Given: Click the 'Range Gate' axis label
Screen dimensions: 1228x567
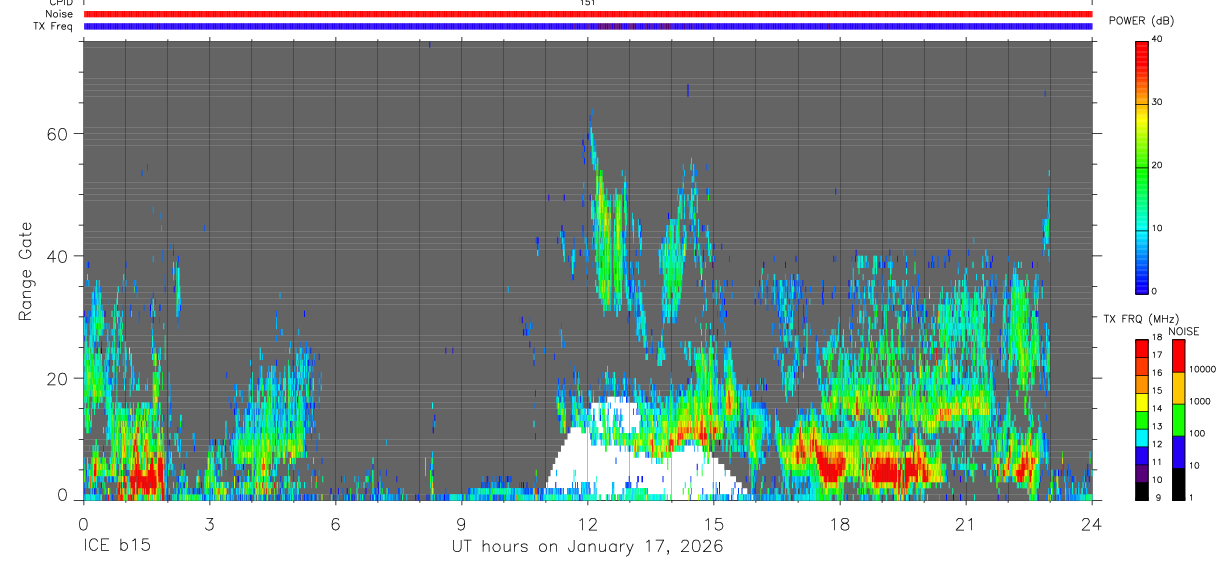Looking at the screenshot, I should (26, 272).
